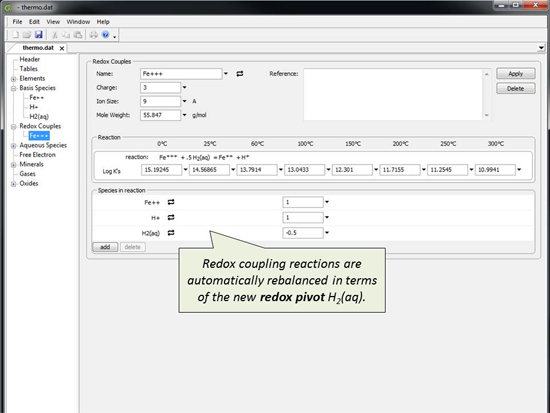Click the 25°C Log K input field

(x=209, y=170)
